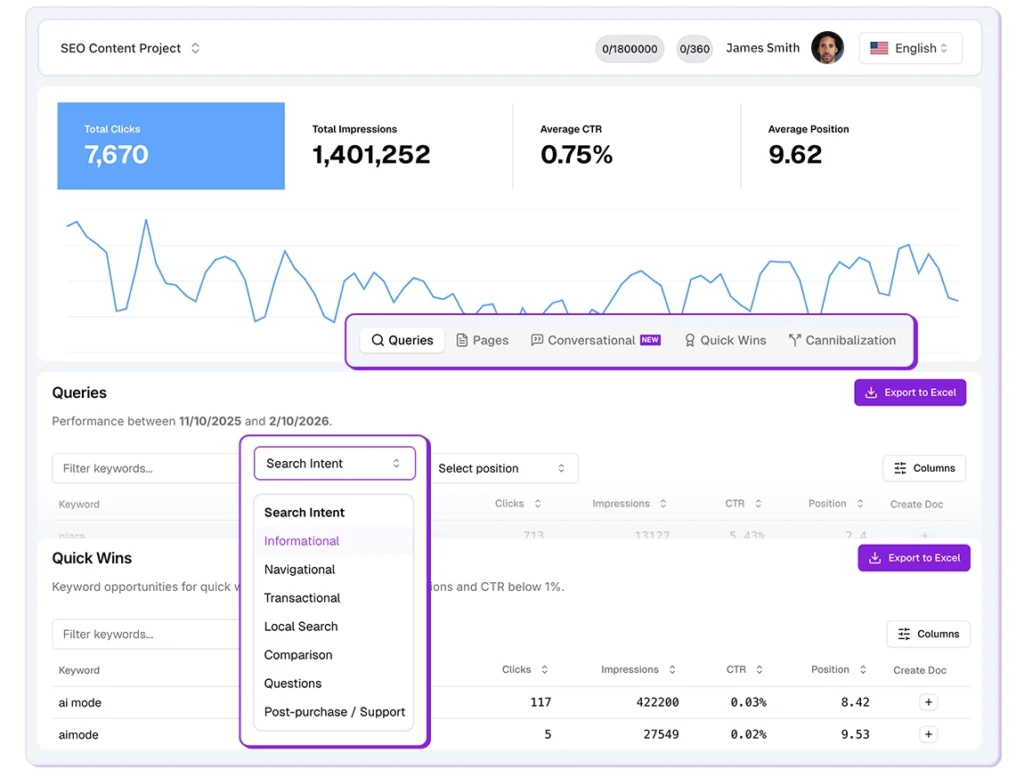The height and width of the screenshot is (777, 1024).
Task: Open the Search Intent dropdown
Action: tap(334, 463)
